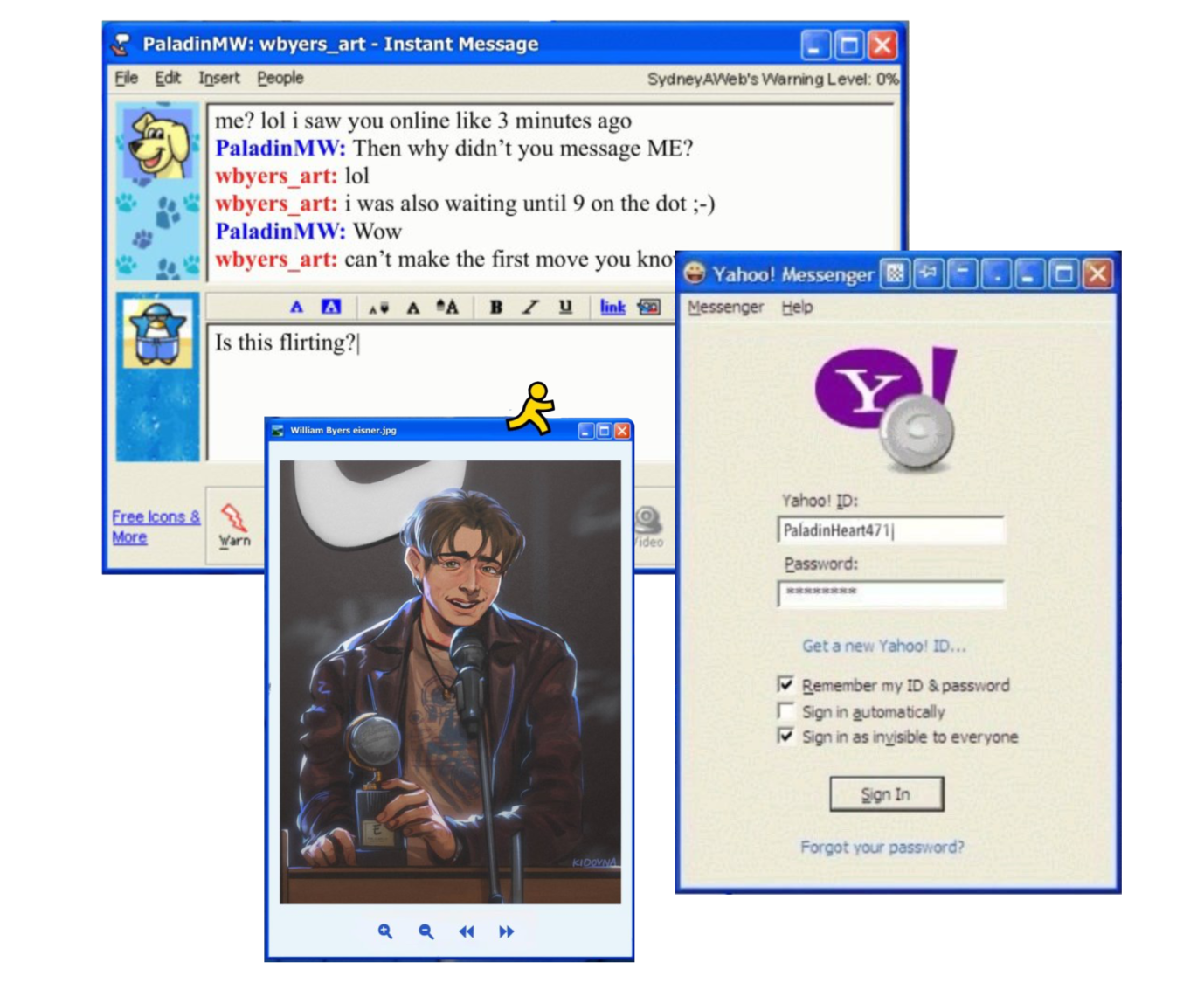This screenshot has height=983, width=1204.
Task: Open the Insert menu in AIM window
Action: [x=218, y=78]
